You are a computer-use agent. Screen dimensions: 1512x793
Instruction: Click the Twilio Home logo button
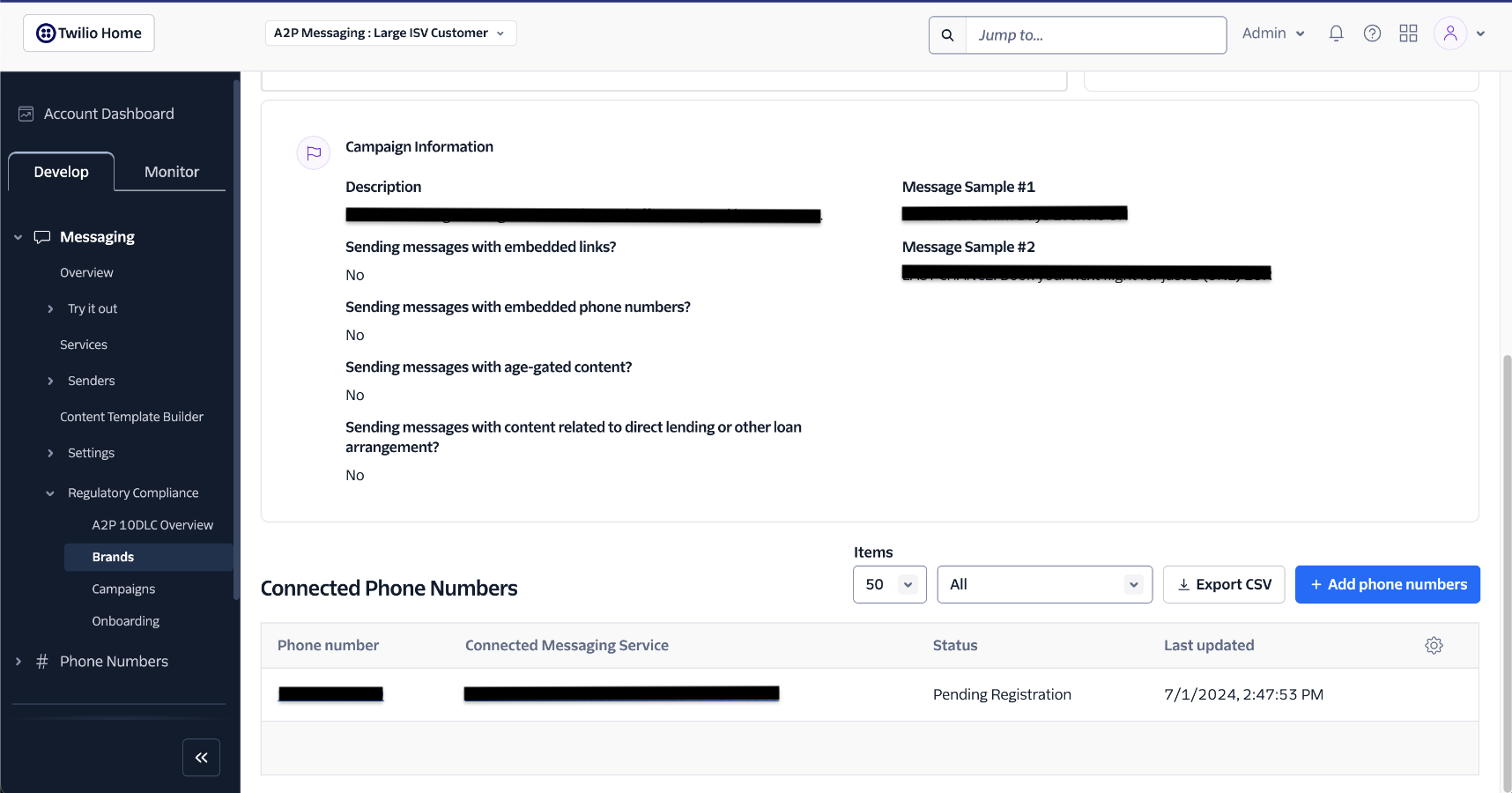[x=88, y=33]
